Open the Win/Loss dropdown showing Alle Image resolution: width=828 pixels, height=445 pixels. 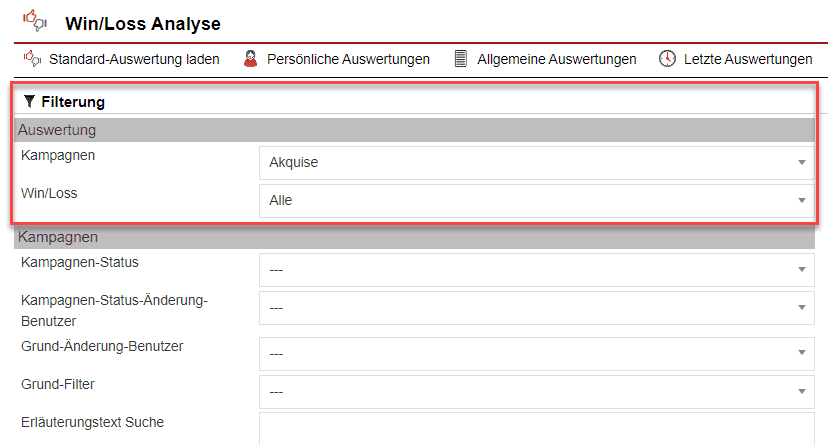536,200
